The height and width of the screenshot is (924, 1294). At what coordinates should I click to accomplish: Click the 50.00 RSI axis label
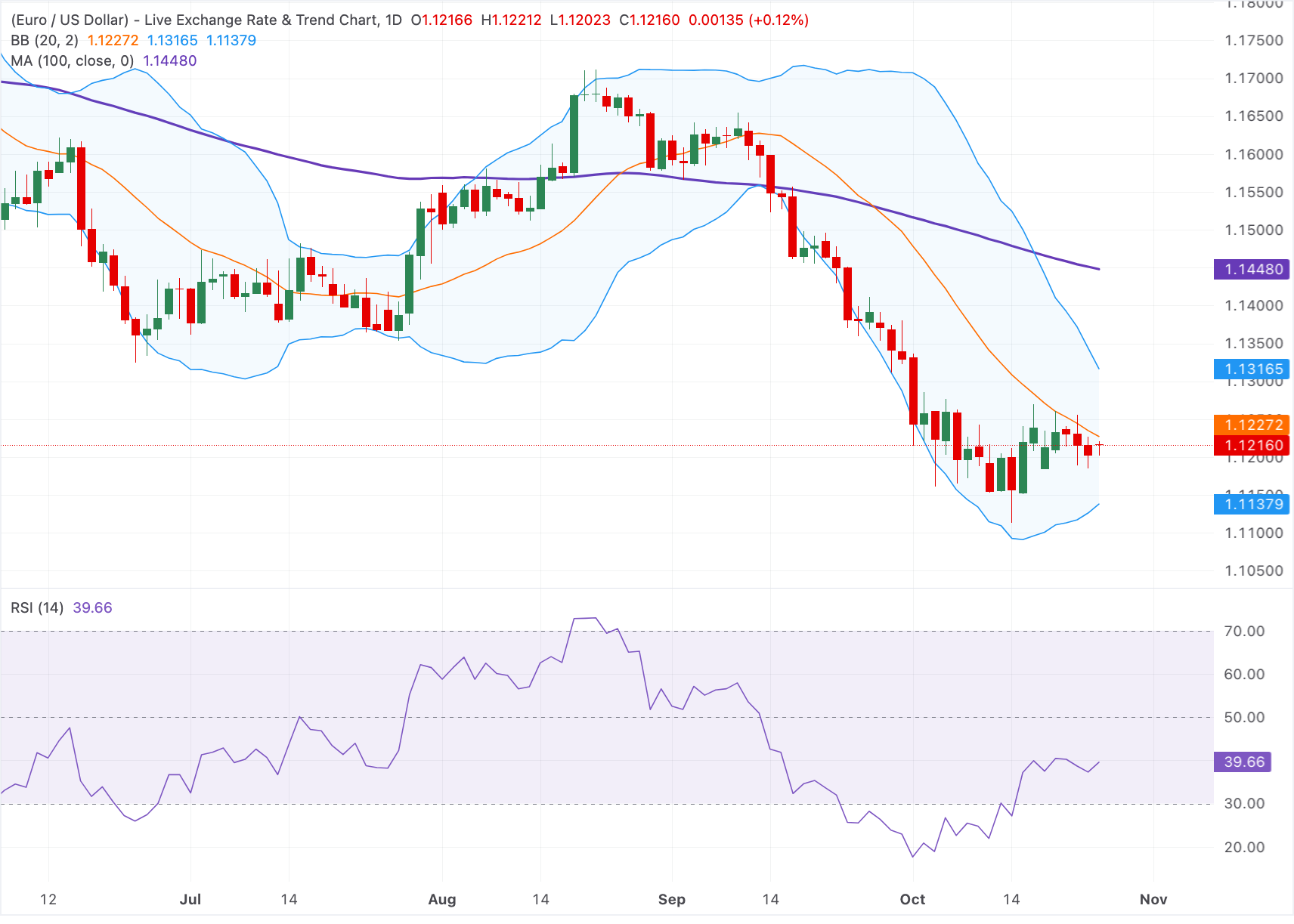tap(1244, 718)
